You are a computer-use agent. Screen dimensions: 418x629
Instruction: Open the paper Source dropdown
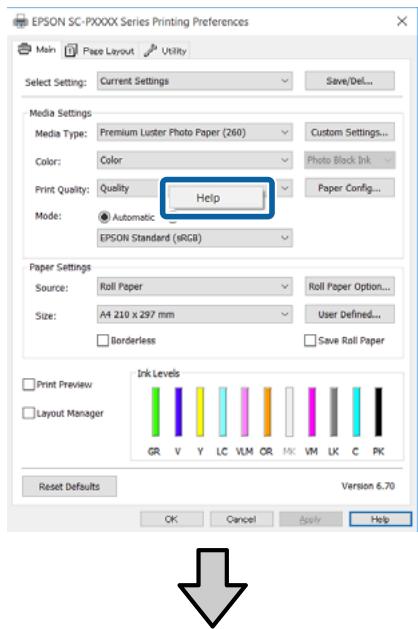(x=195, y=287)
